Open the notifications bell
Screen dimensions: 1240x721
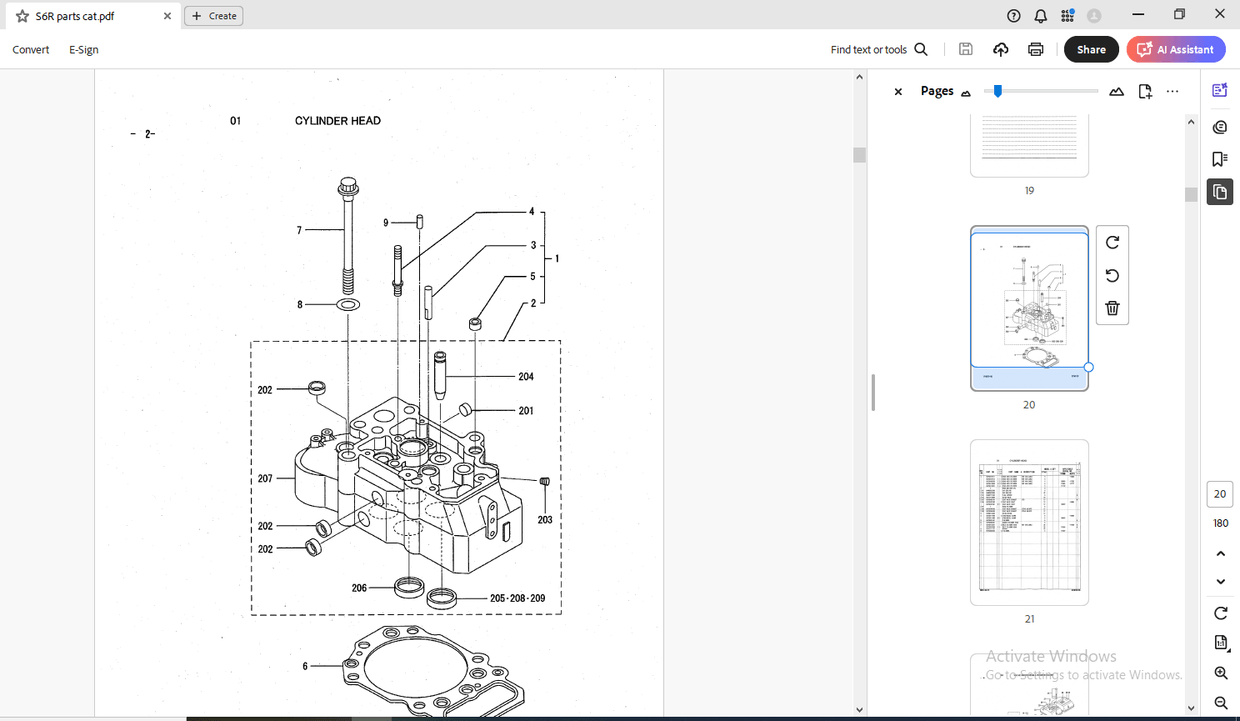pos(1040,15)
